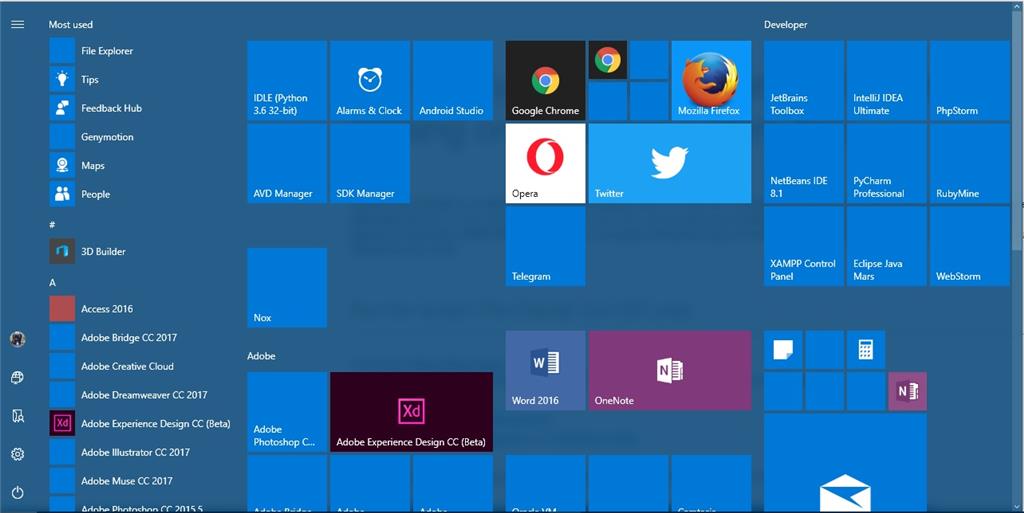
Task: Open the People app
Action: point(142,194)
